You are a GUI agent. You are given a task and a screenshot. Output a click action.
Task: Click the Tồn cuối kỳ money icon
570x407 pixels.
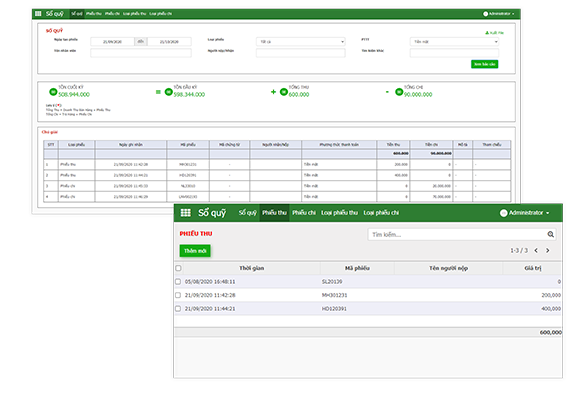(53, 92)
